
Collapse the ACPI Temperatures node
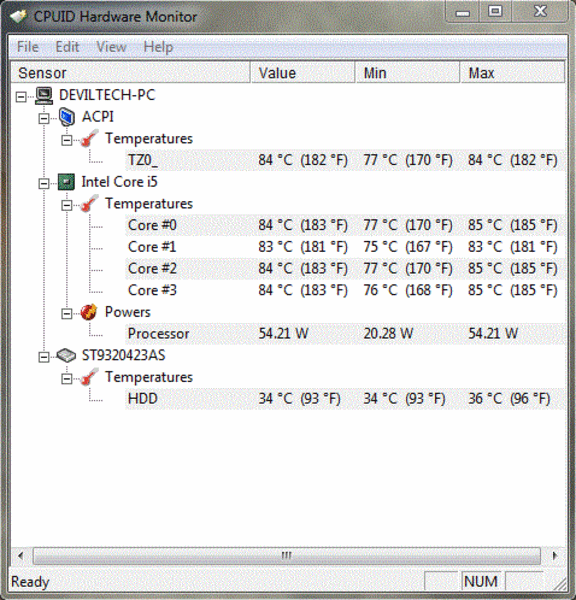67,140
